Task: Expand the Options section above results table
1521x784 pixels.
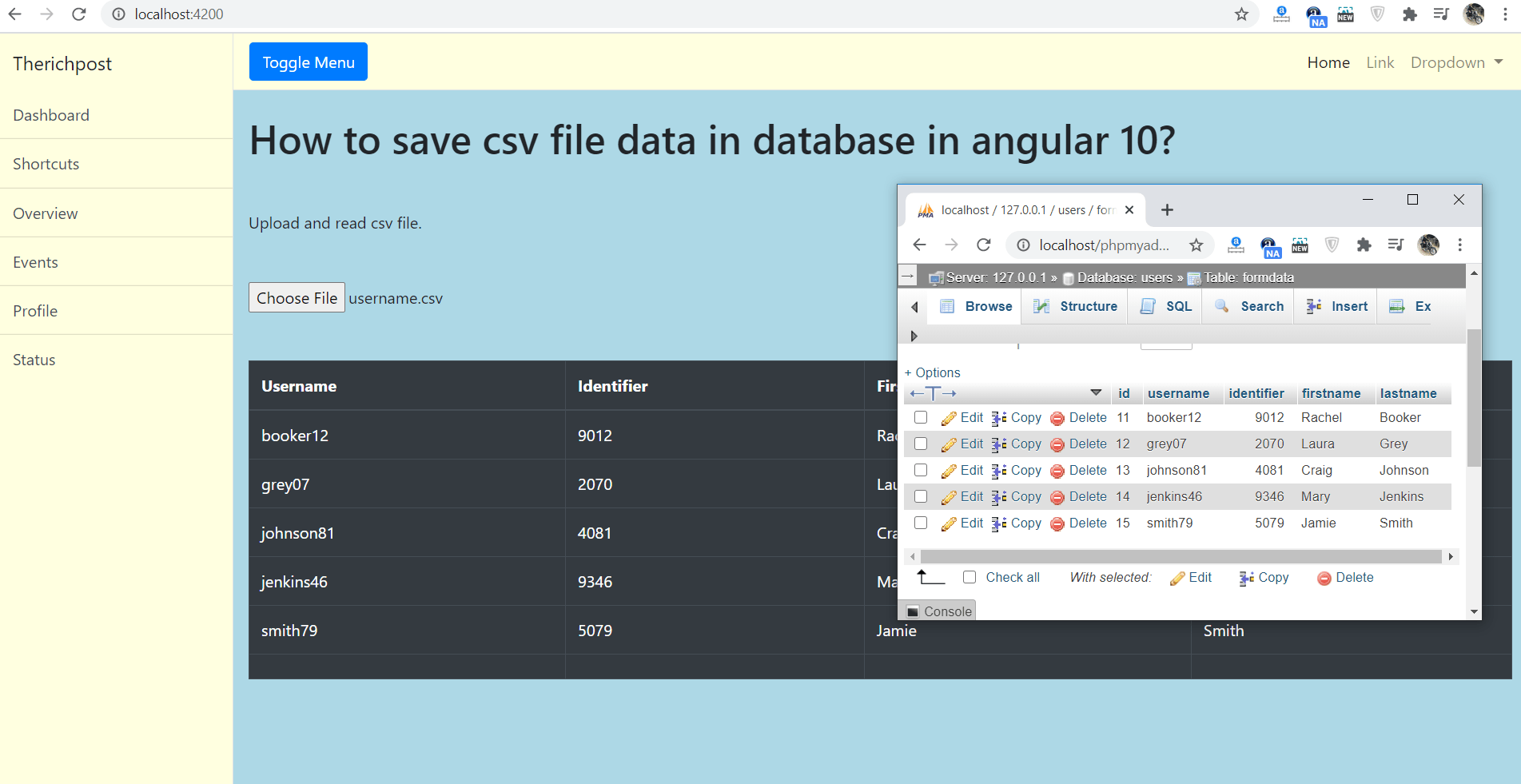Action: click(932, 372)
